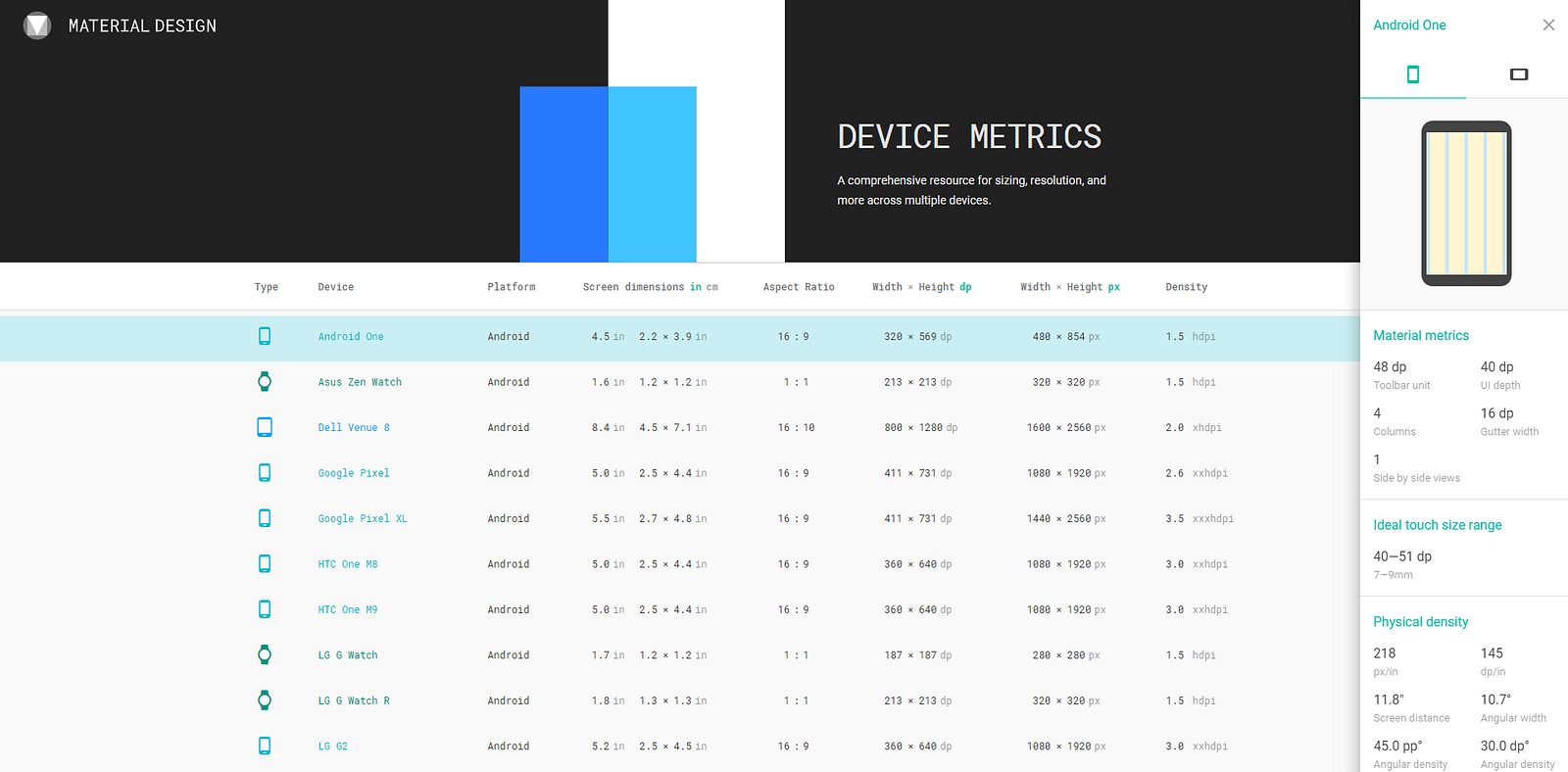Click the 8.4 in screen size cell

pos(608,428)
